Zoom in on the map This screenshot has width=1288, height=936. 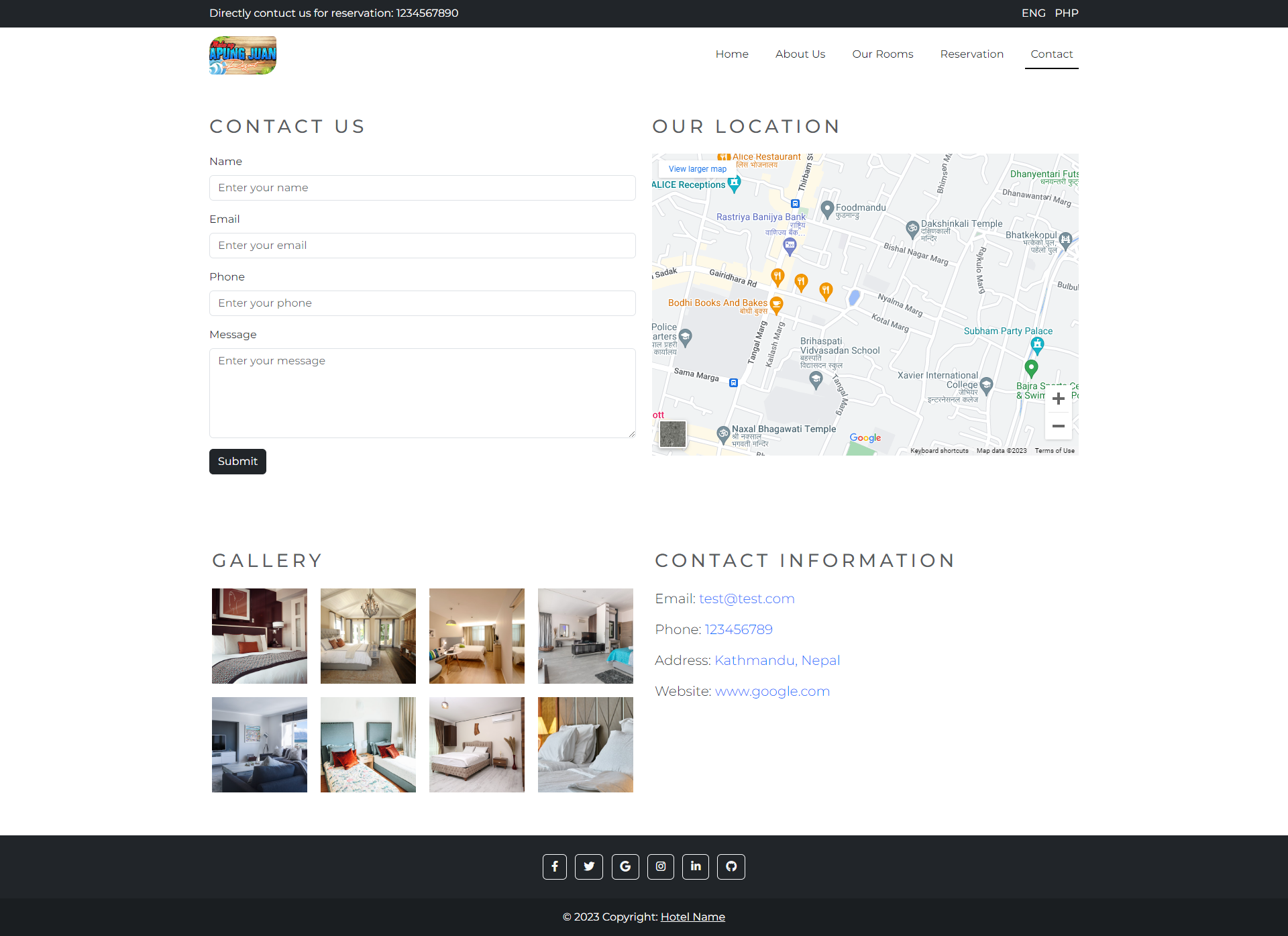coord(1059,399)
